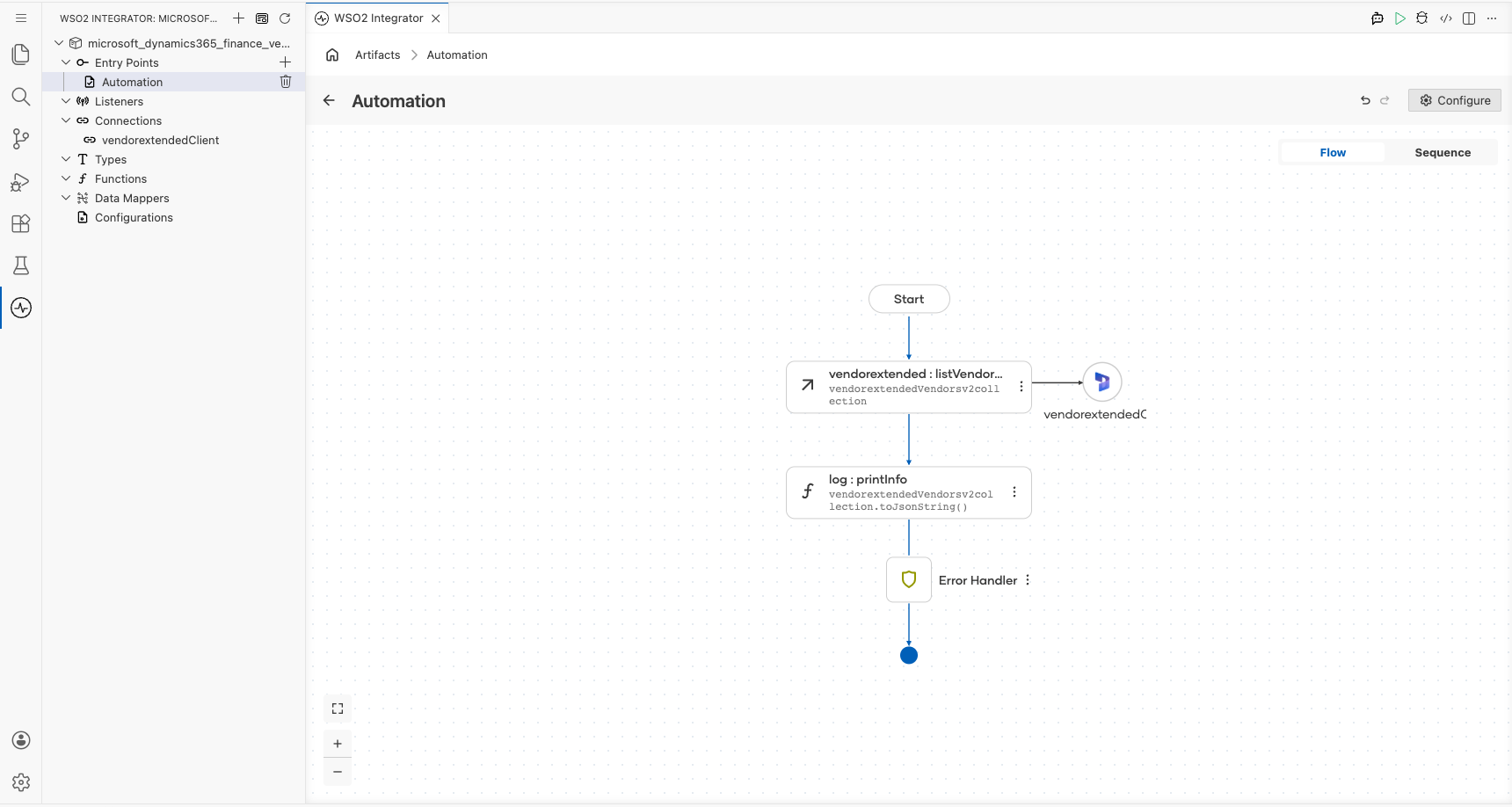The height and width of the screenshot is (807, 1512).
Task: Open Source Control branch icon
Action: pyautogui.click(x=21, y=139)
